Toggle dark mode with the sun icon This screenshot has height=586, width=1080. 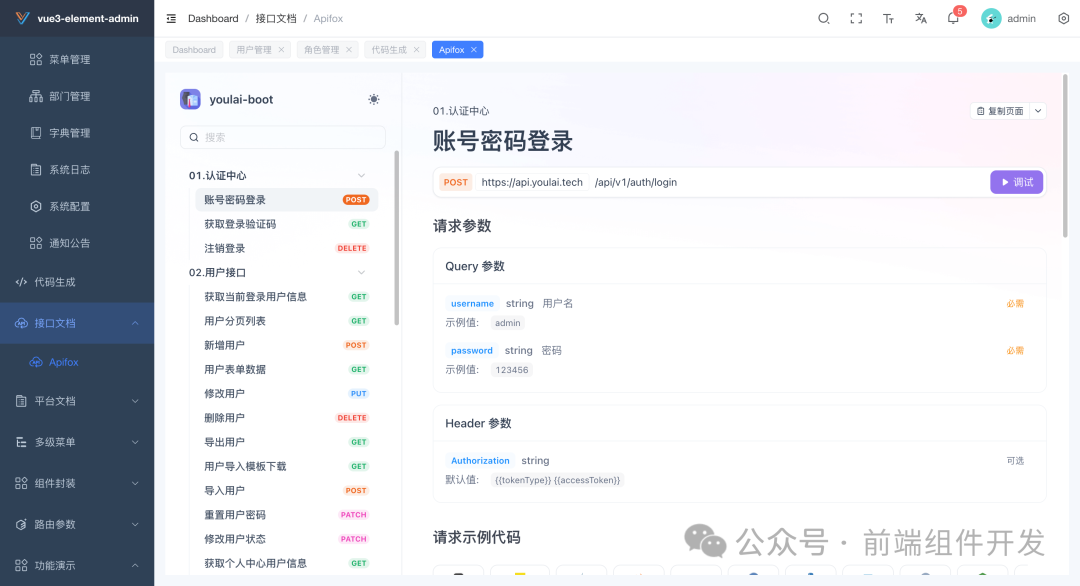pos(373,99)
